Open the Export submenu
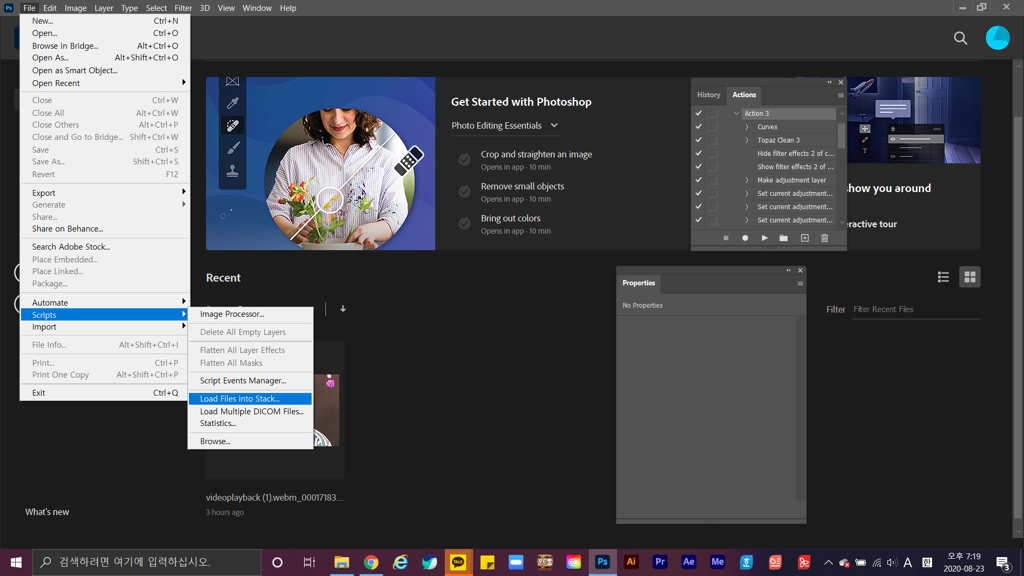The width and height of the screenshot is (1024, 576). [104, 193]
